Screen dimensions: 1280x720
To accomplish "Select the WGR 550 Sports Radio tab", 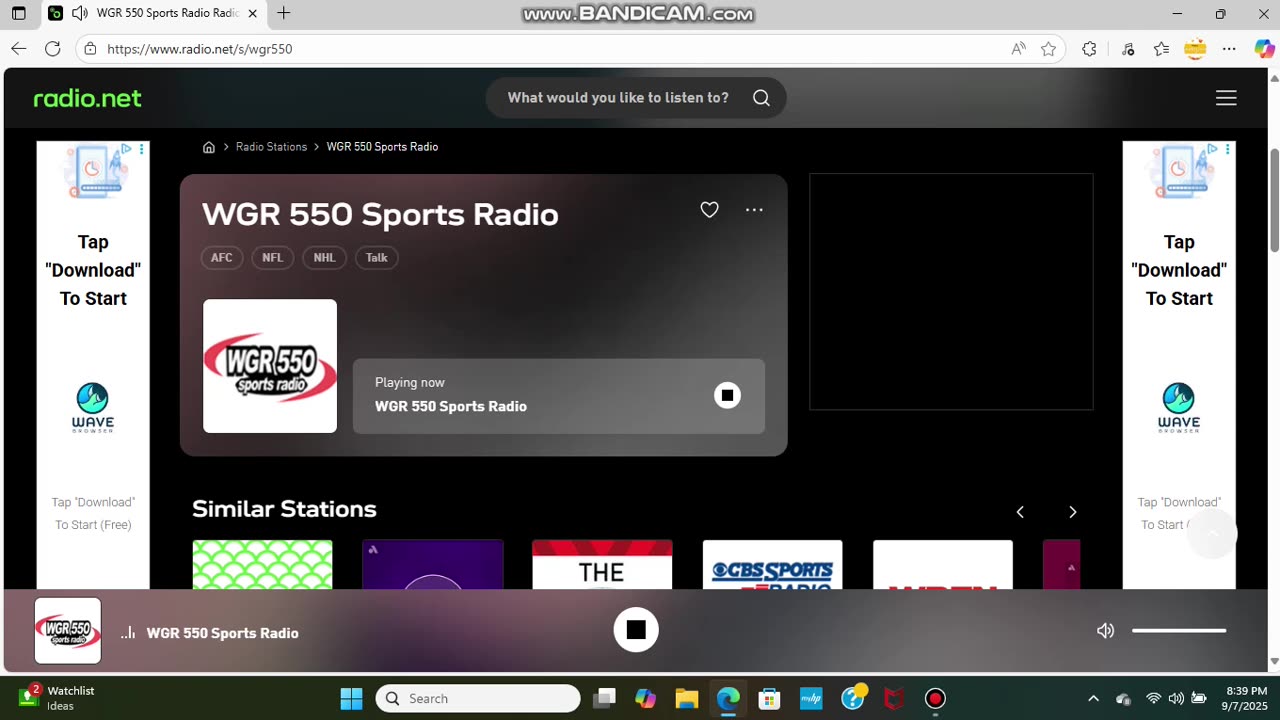I will 153,14.
